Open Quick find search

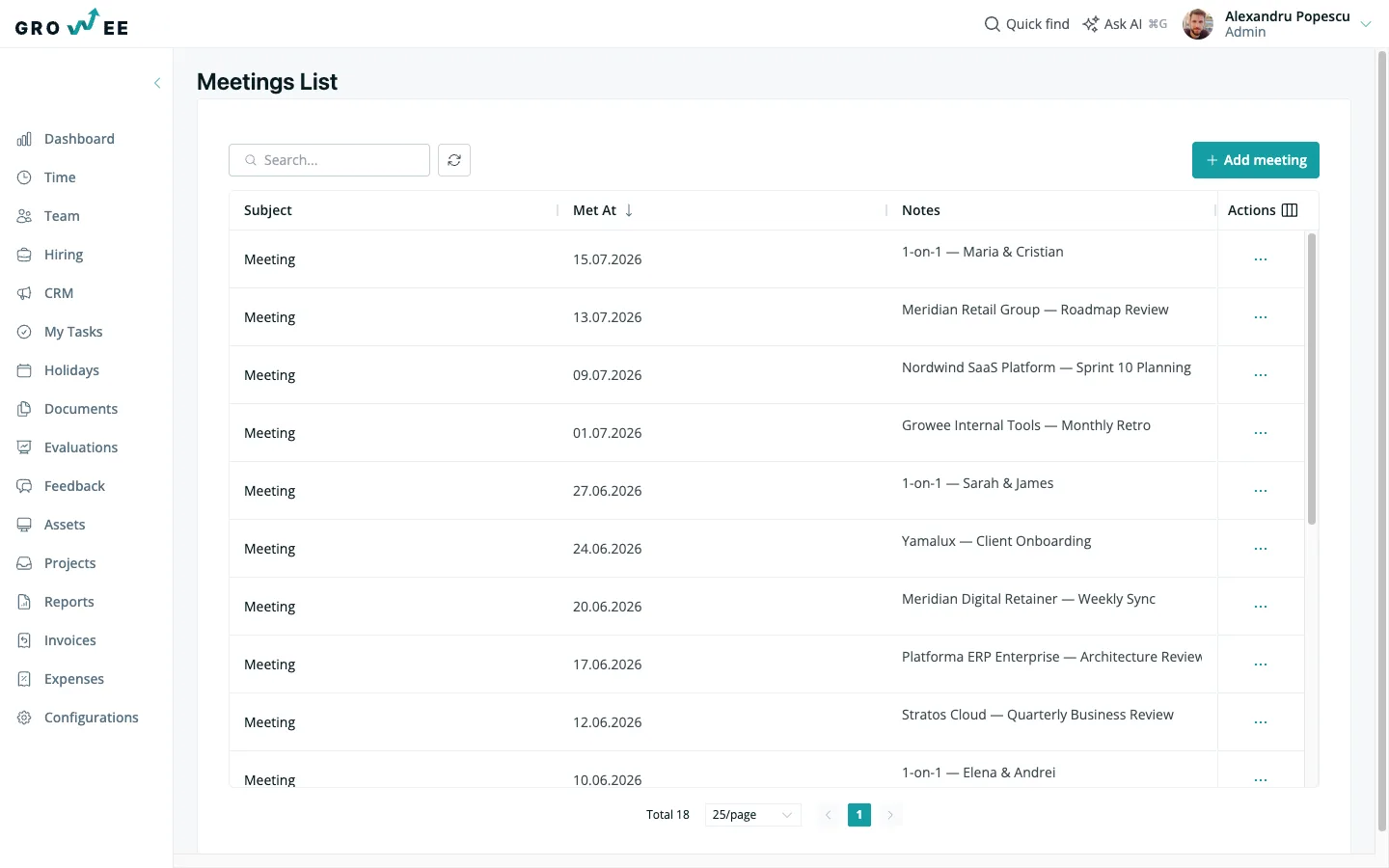[x=1026, y=24]
